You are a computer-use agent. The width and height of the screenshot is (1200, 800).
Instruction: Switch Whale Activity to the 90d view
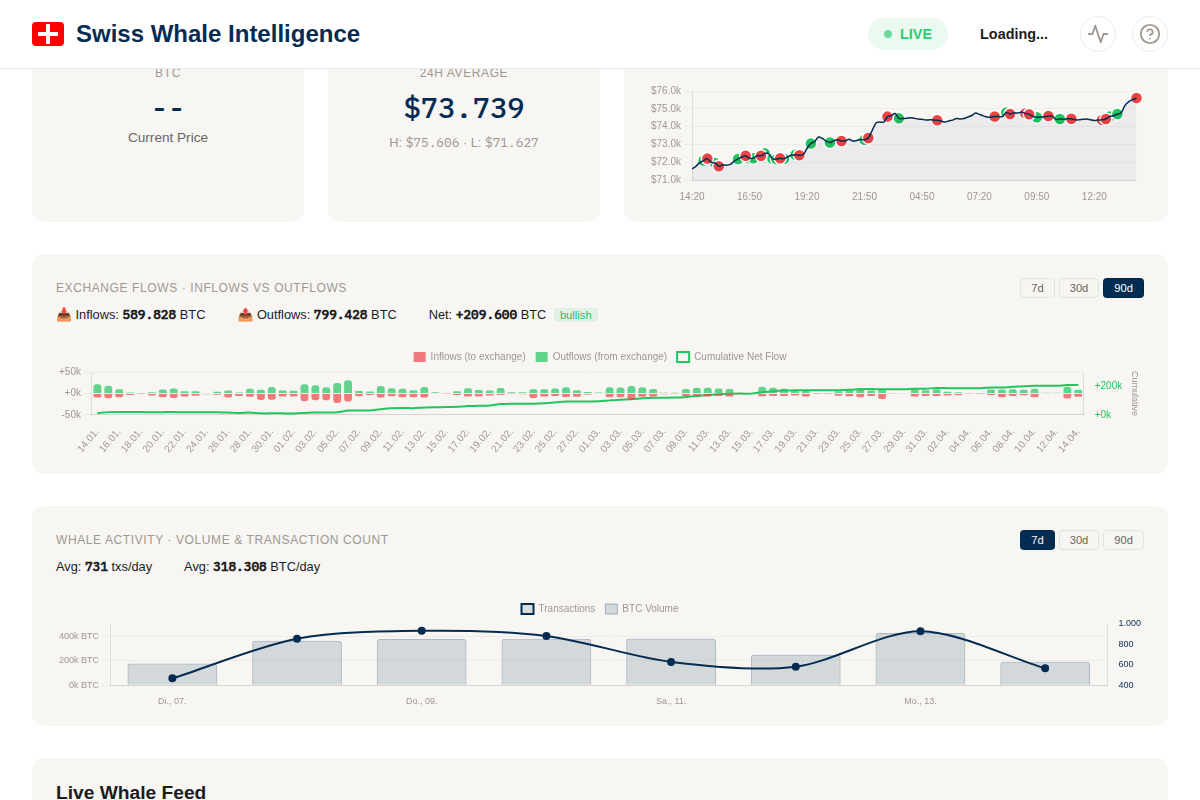pos(1123,539)
